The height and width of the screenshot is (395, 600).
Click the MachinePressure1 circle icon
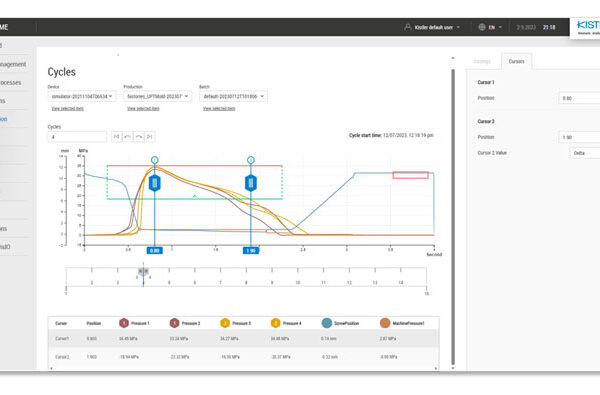pos(385,323)
